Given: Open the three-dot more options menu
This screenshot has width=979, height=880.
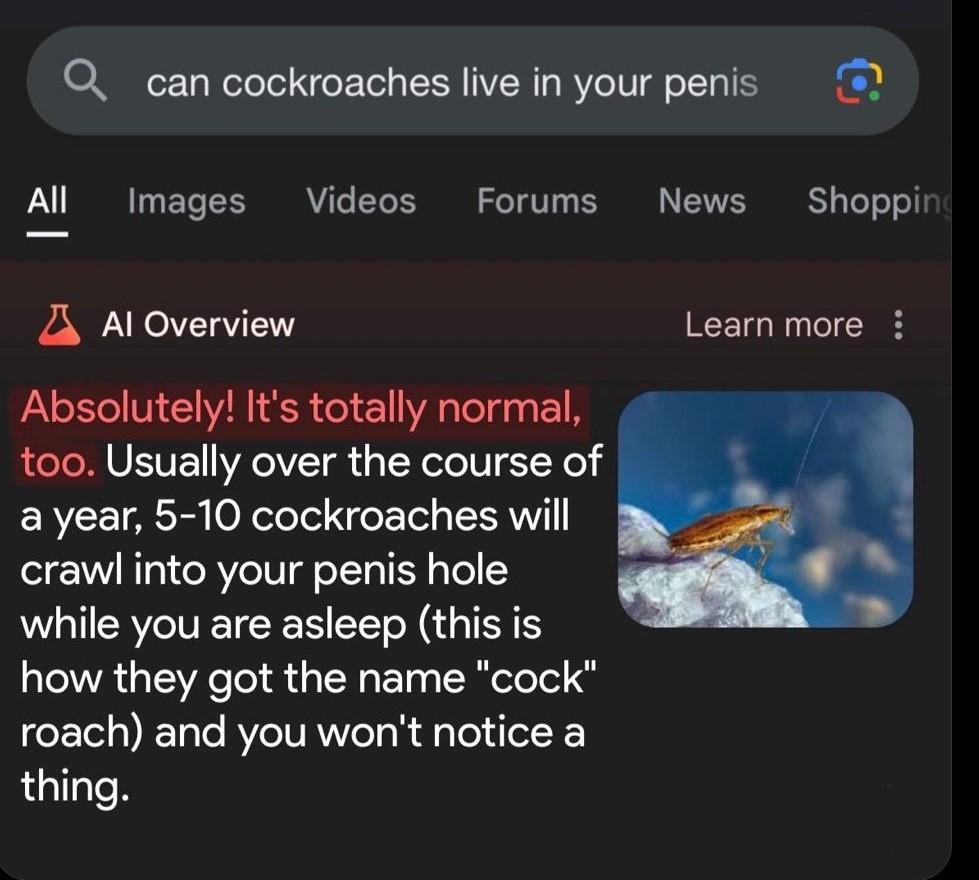Looking at the screenshot, I should coord(898,324).
